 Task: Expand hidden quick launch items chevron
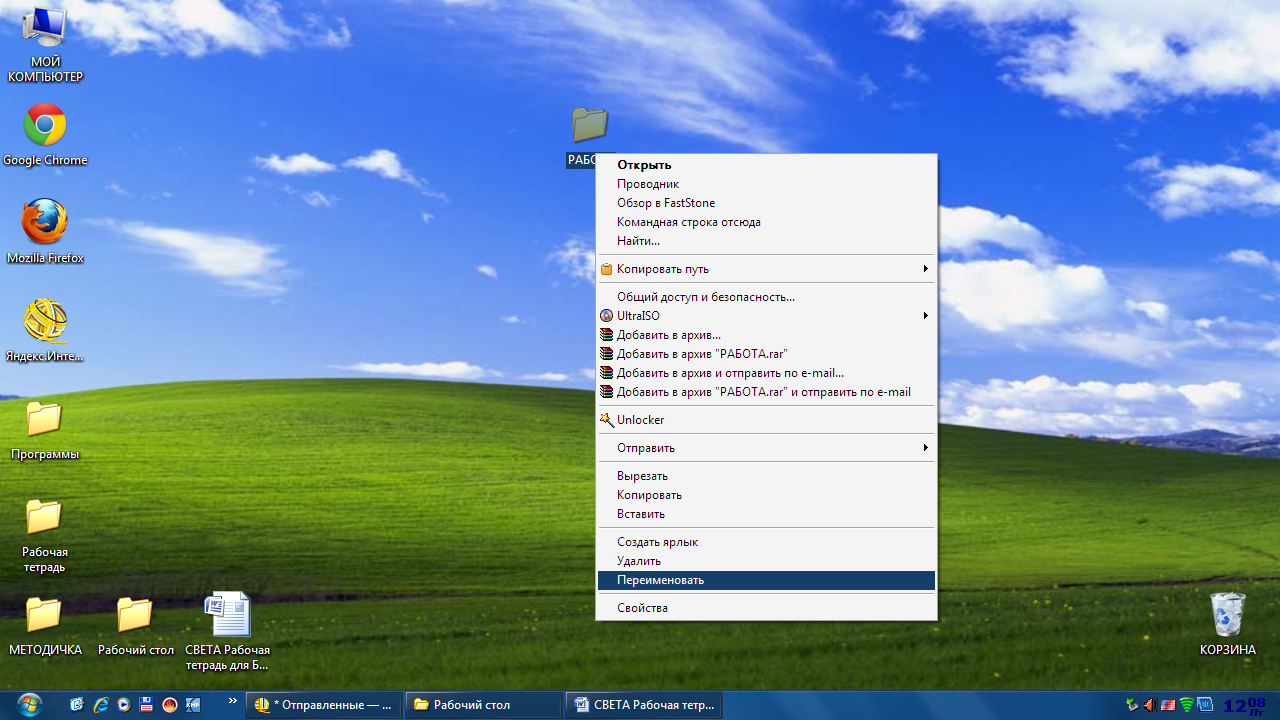pos(233,701)
